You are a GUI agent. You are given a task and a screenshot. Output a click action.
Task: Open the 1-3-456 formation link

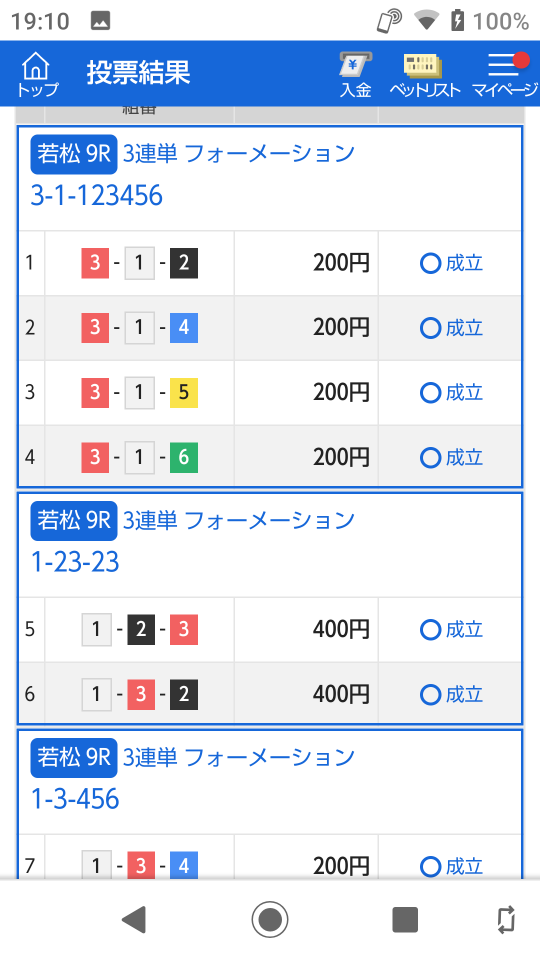75,799
